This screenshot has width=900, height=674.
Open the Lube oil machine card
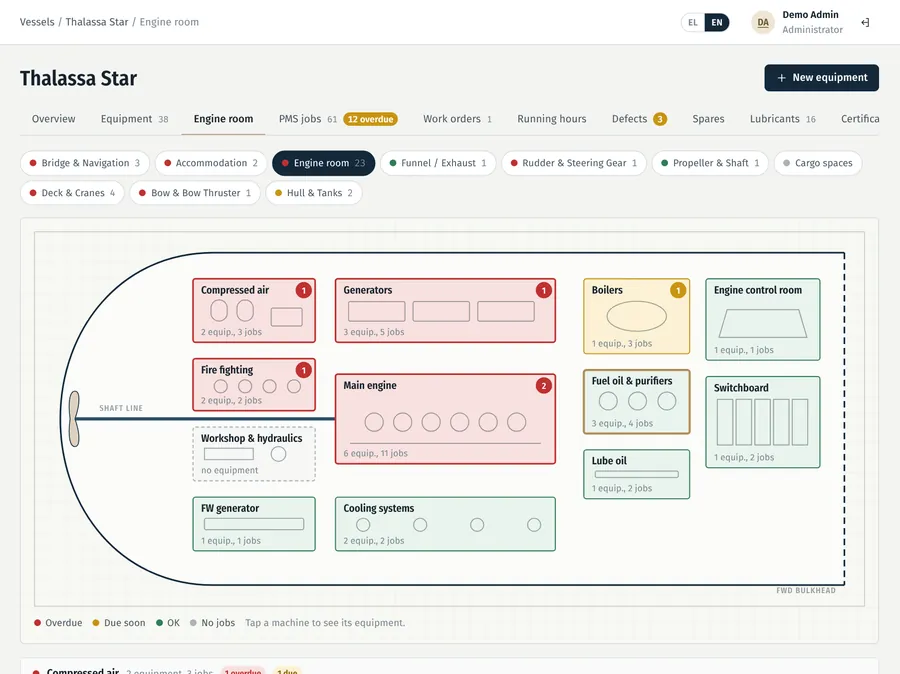[637, 474]
